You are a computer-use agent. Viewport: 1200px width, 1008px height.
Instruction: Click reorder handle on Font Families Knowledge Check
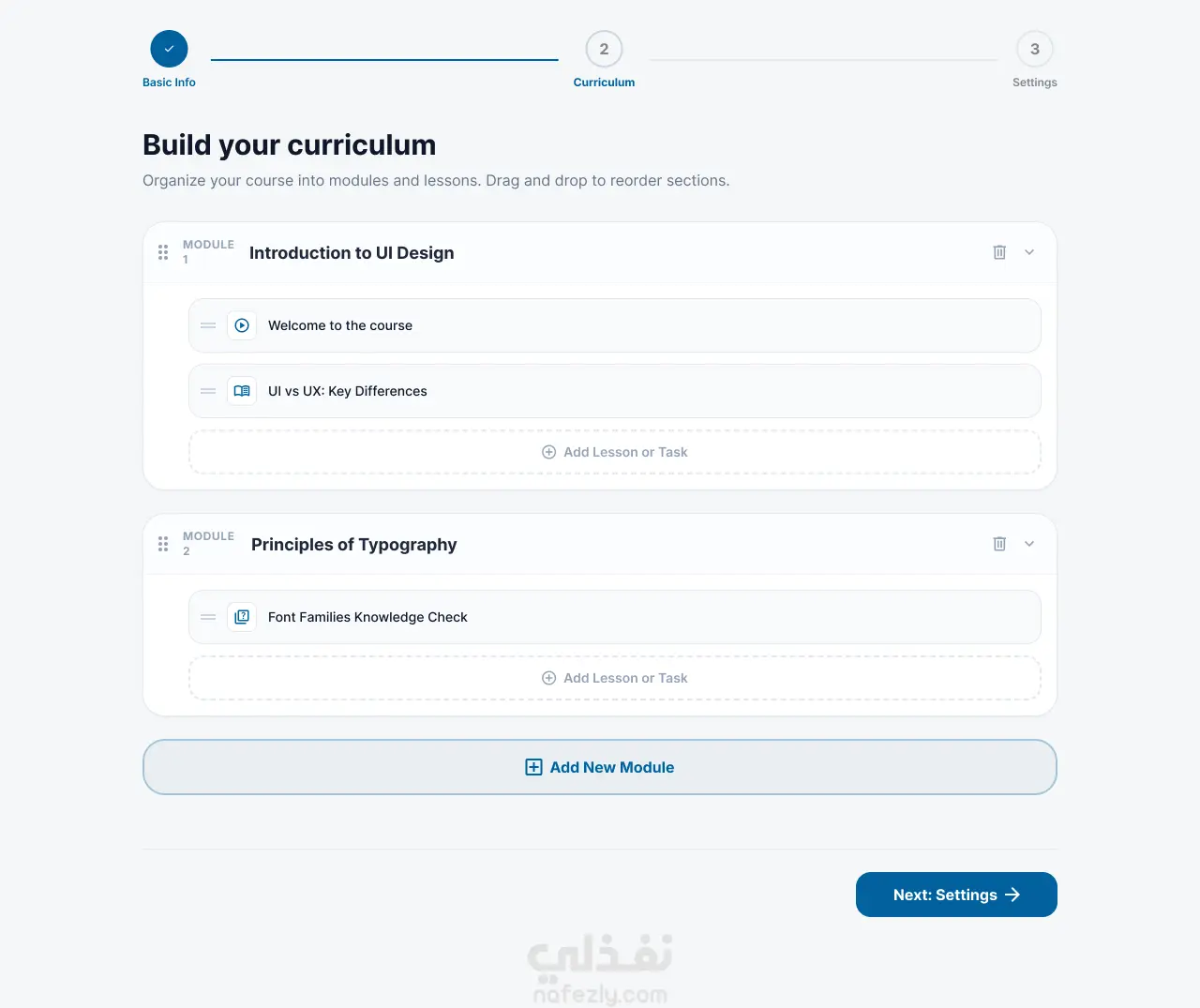coord(208,617)
